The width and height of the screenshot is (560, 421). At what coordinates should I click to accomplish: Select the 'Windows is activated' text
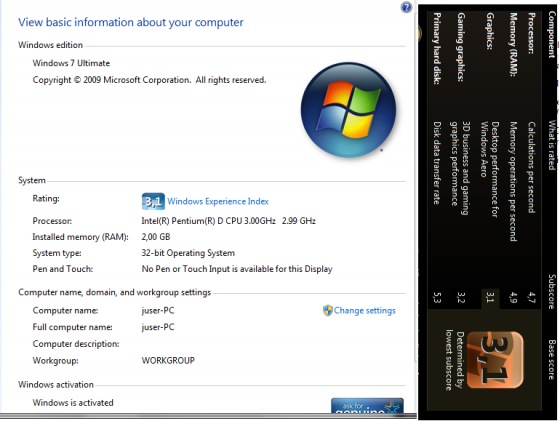tap(73, 403)
